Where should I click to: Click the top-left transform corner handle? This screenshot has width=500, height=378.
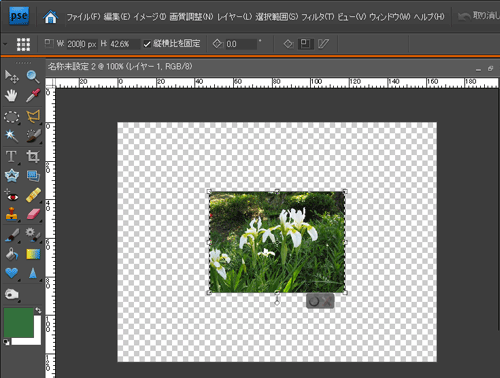coord(209,191)
